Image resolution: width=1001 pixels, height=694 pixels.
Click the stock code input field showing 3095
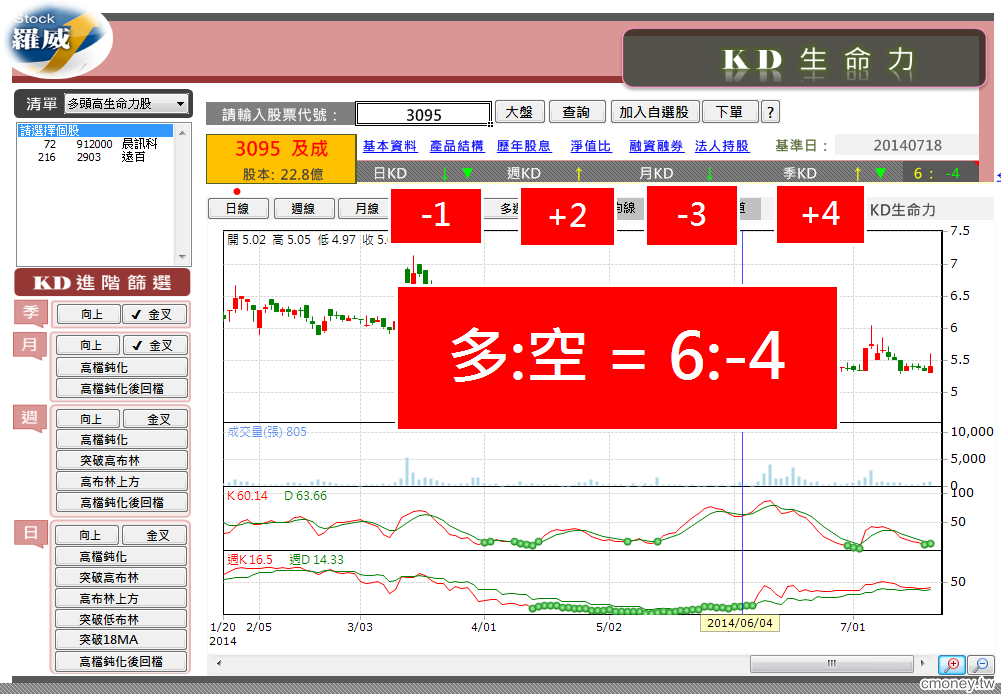(424, 114)
